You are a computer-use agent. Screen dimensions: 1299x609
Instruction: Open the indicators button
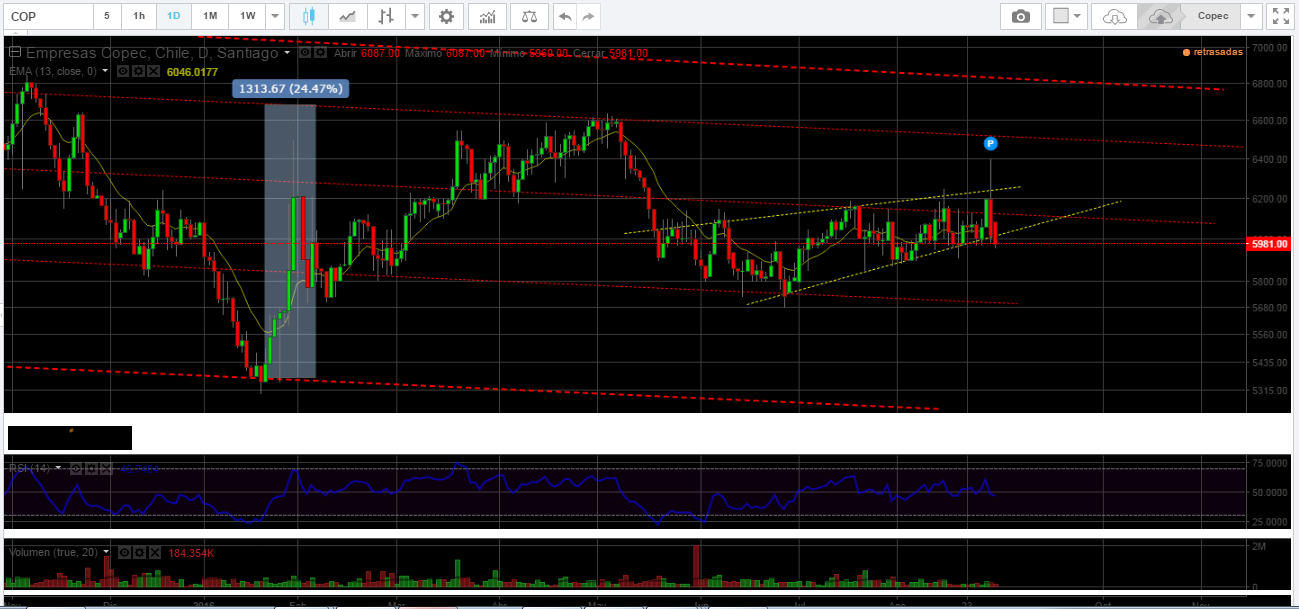(x=487, y=16)
